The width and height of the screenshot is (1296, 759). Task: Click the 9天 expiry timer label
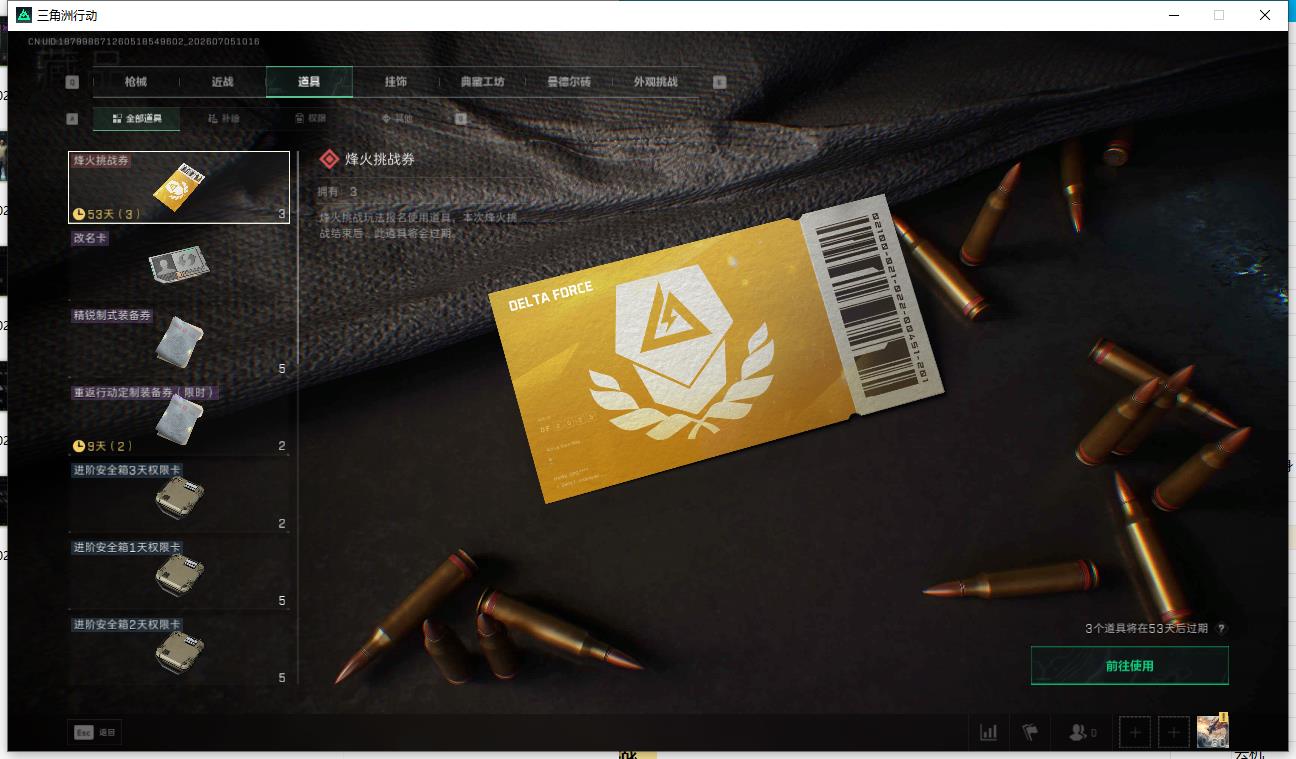(102, 446)
